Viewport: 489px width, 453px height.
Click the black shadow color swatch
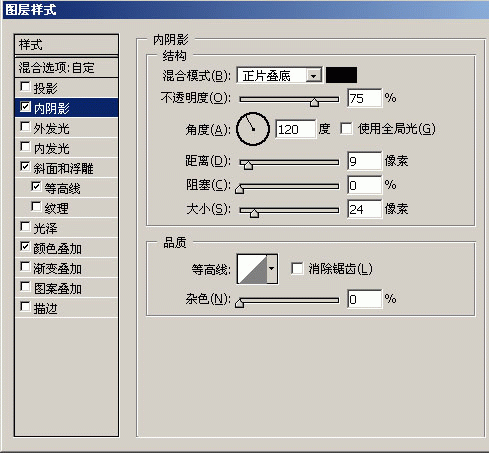341,75
